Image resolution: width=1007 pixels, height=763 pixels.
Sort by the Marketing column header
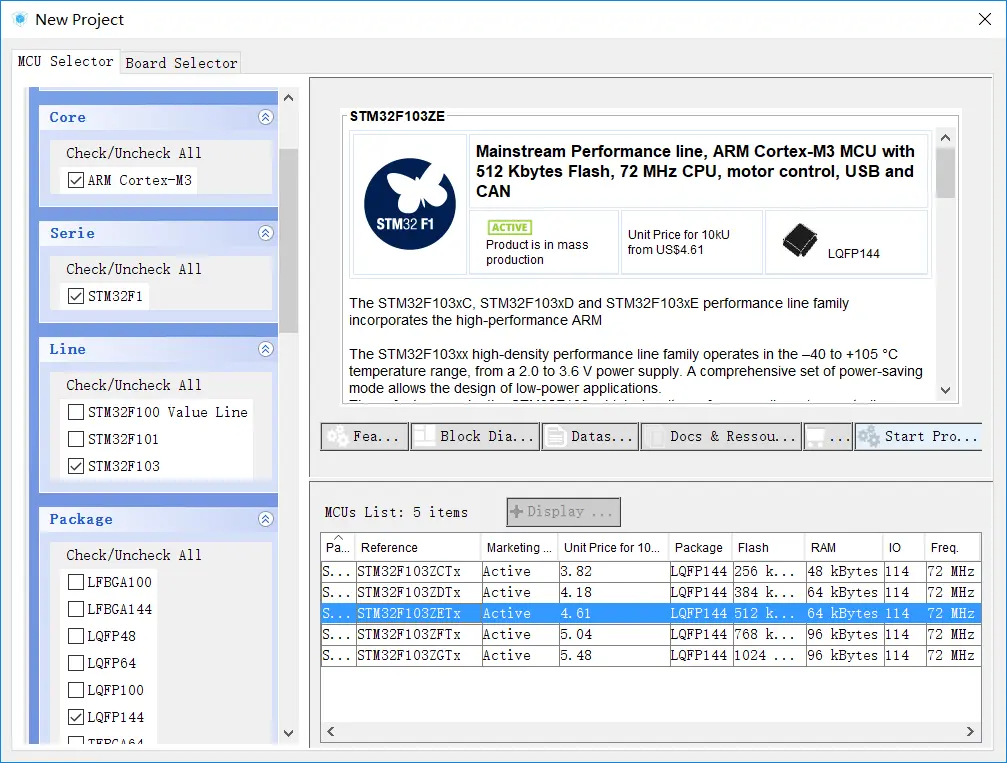[519, 547]
